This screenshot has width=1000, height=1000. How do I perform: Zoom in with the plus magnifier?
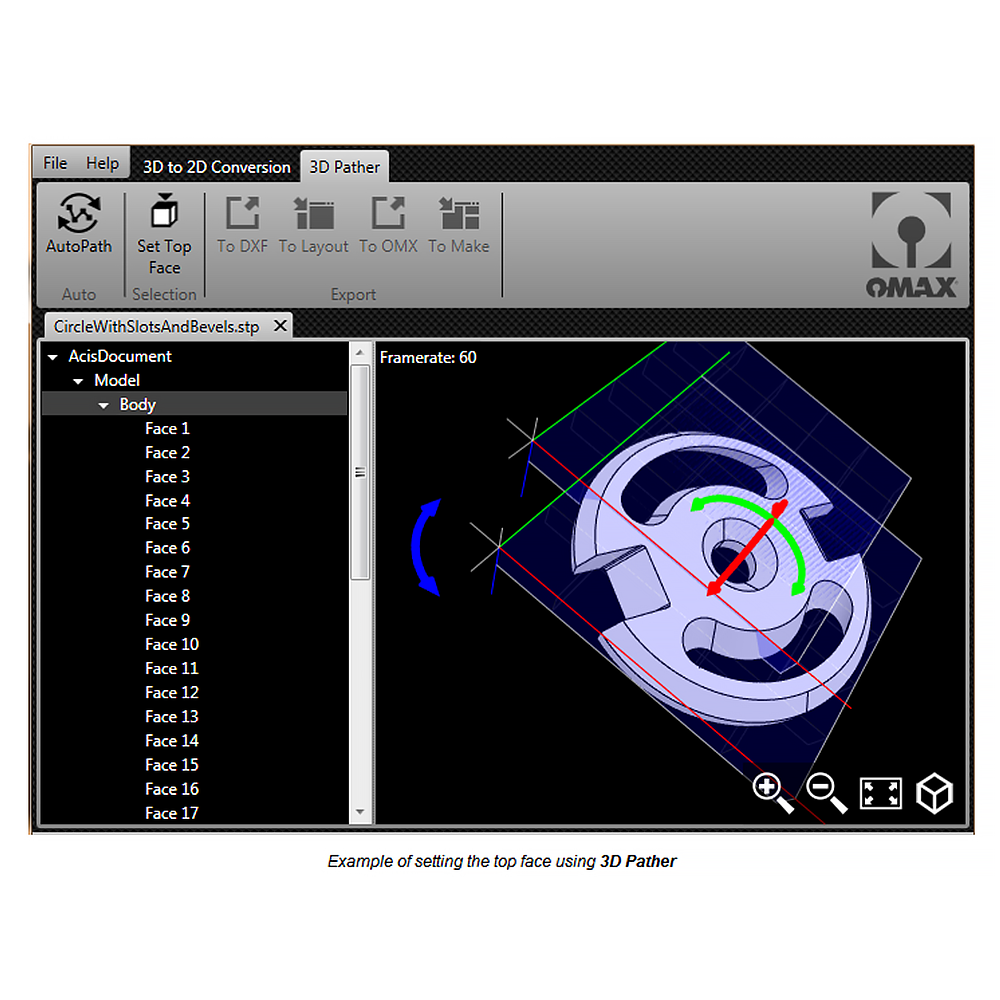click(771, 792)
